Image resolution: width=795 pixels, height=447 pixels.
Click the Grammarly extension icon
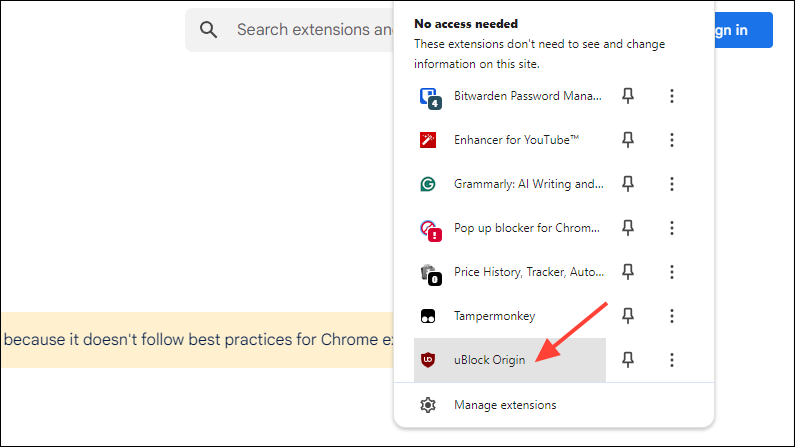[x=428, y=184]
